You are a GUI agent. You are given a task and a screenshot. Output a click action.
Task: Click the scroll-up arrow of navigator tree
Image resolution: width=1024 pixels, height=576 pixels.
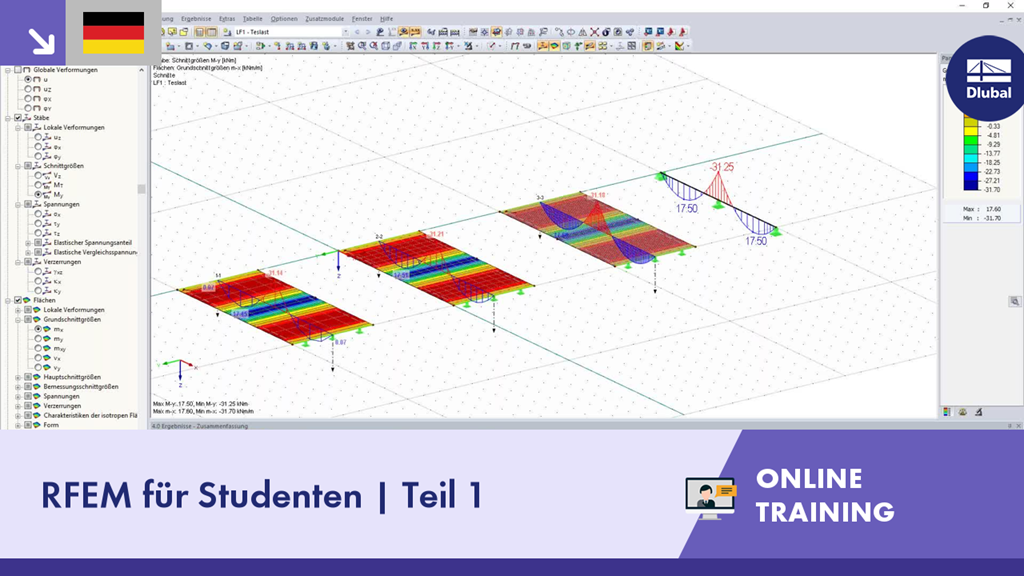click(x=141, y=70)
